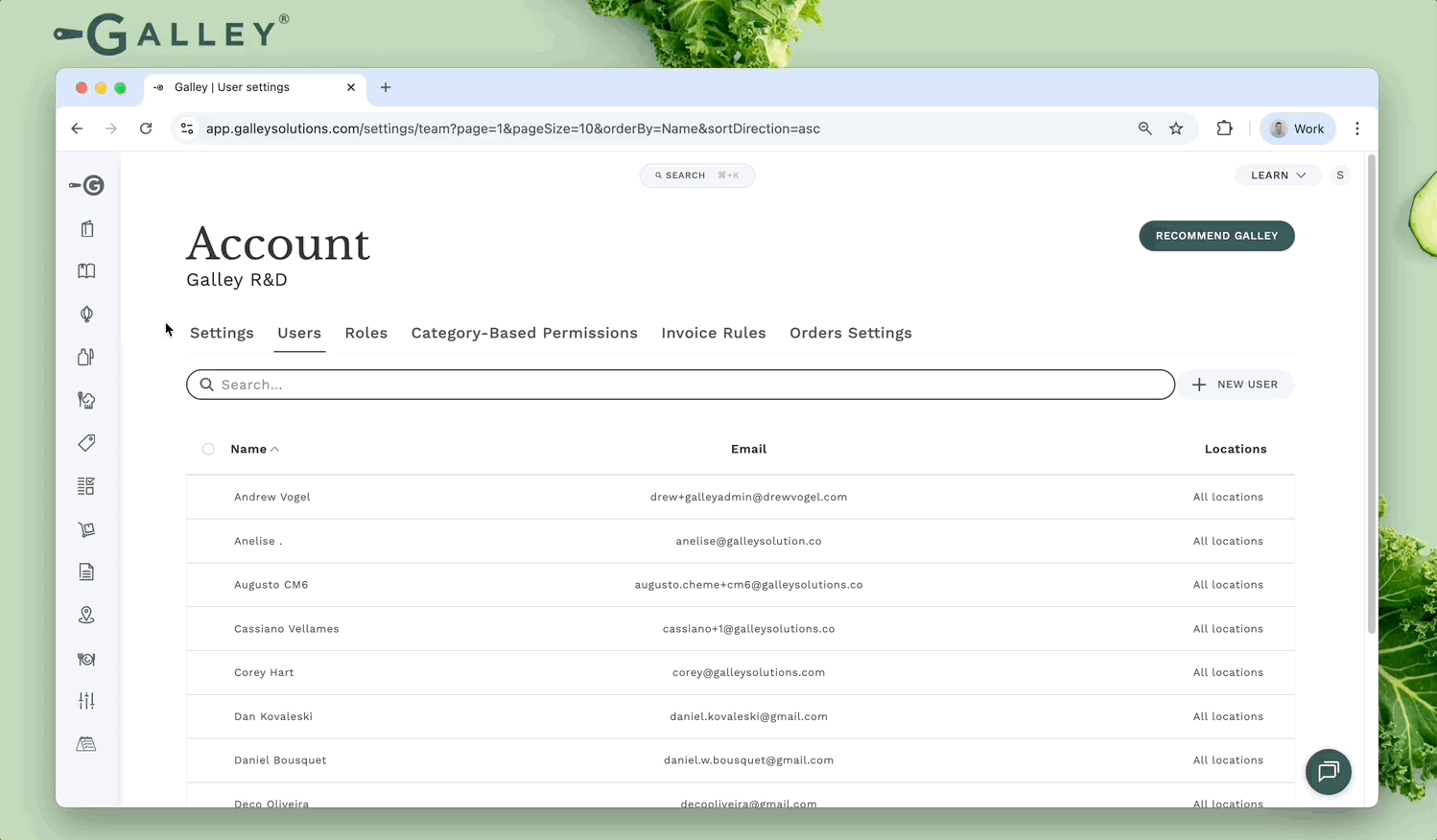Click email corey@galleysolutions.com
1437x840 pixels.
pyautogui.click(x=748, y=672)
